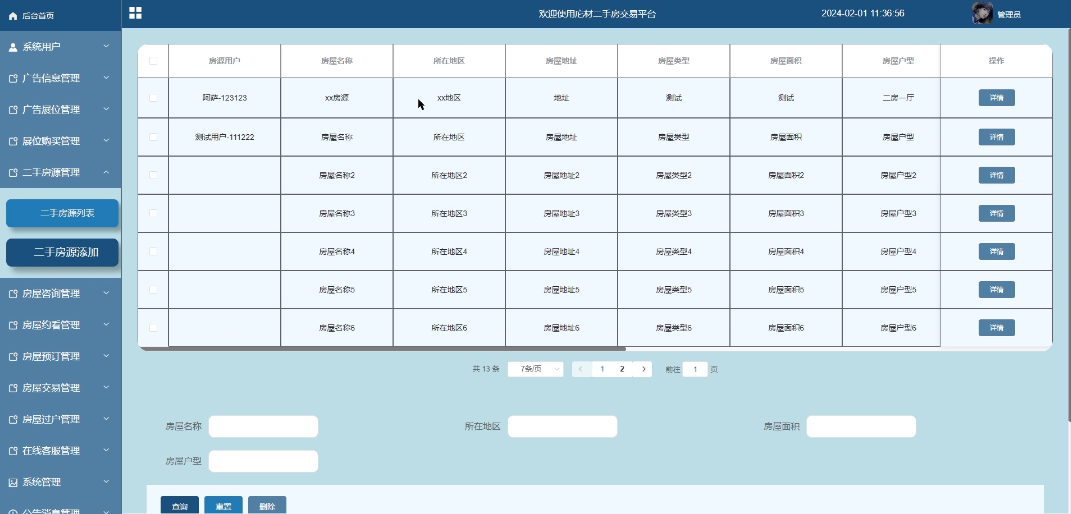Select the checkbox for 房屋名称5 row
Screen dimensions: 1071x514
click(x=153, y=289)
